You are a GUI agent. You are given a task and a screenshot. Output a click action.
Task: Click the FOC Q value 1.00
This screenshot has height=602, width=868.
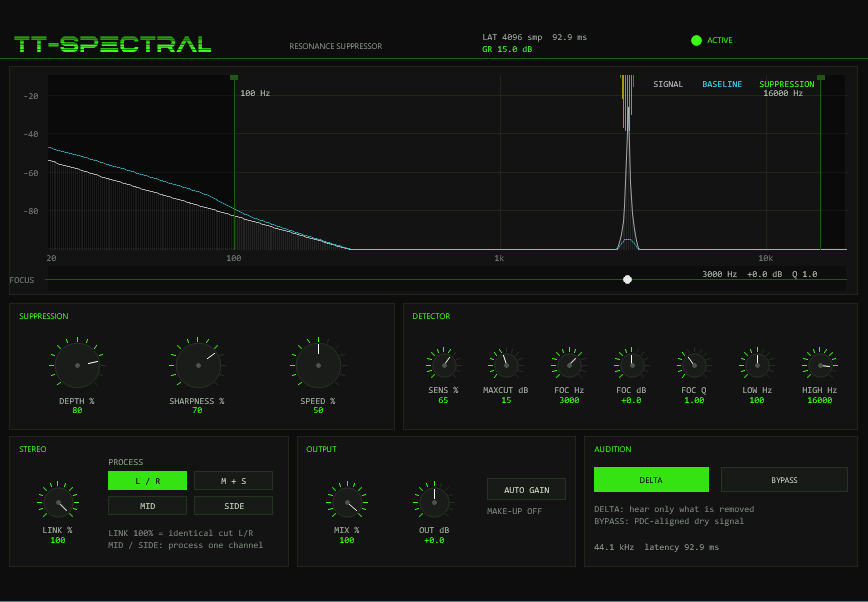[x=694, y=400]
